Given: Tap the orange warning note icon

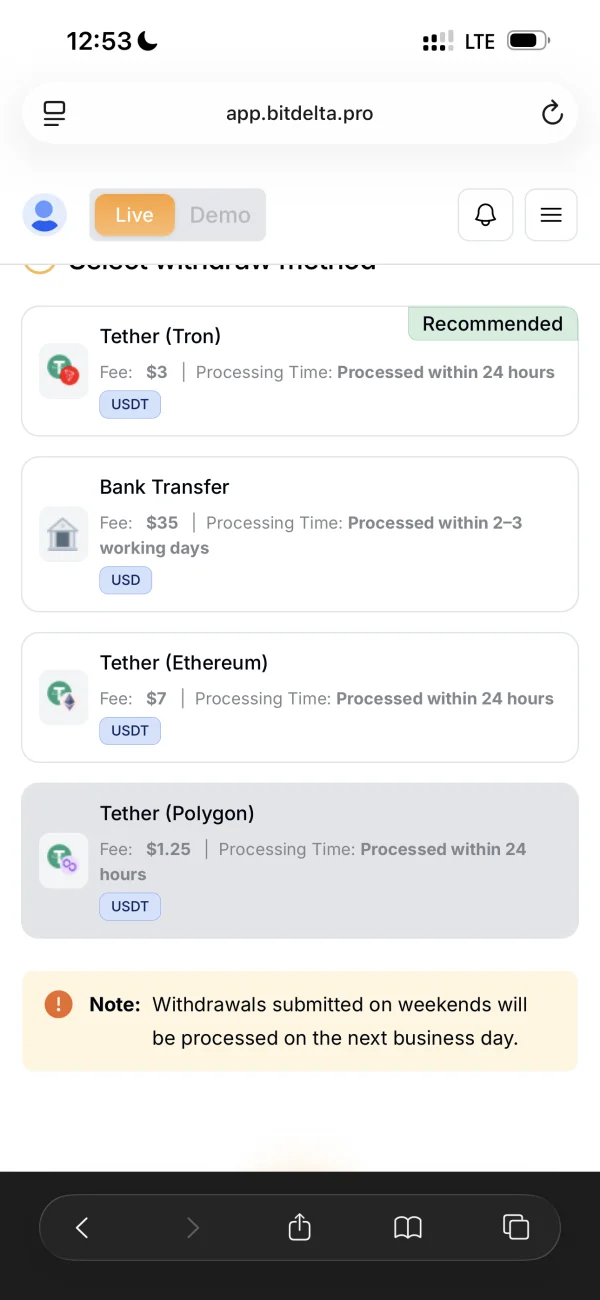Looking at the screenshot, I should [x=58, y=1004].
